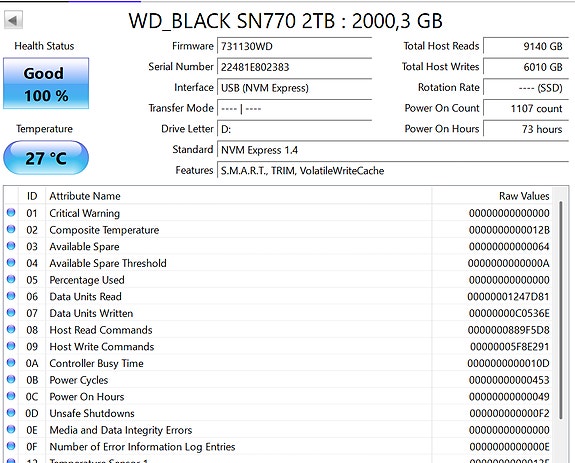Select the Media and Data Integrity Errors row

[x=278, y=430]
